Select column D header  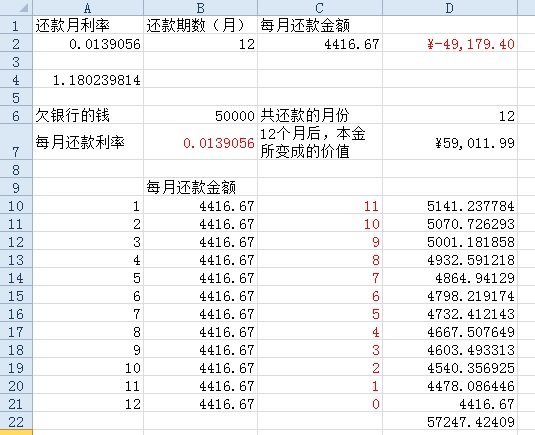pyautogui.click(x=450, y=8)
